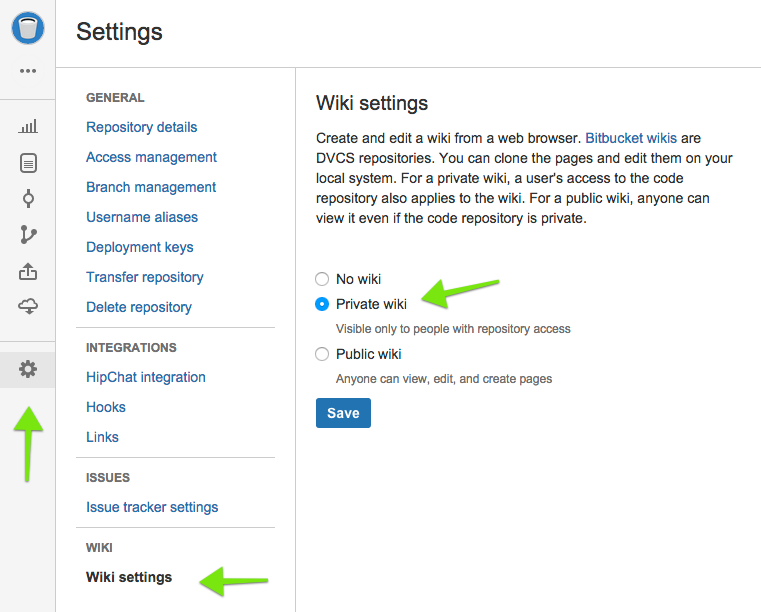Follow the Bitbucket wikis link
This screenshot has width=761, height=612.
coord(631,139)
